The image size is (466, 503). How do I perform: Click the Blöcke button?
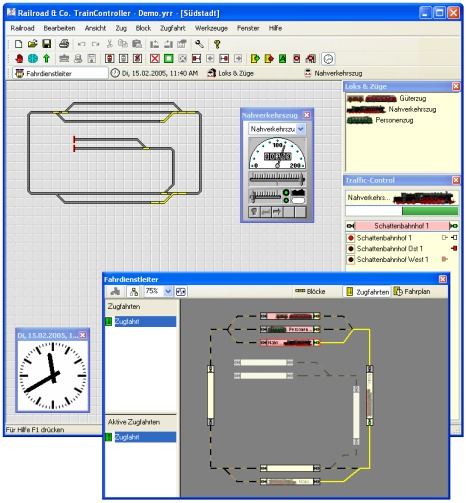click(310, 291)
